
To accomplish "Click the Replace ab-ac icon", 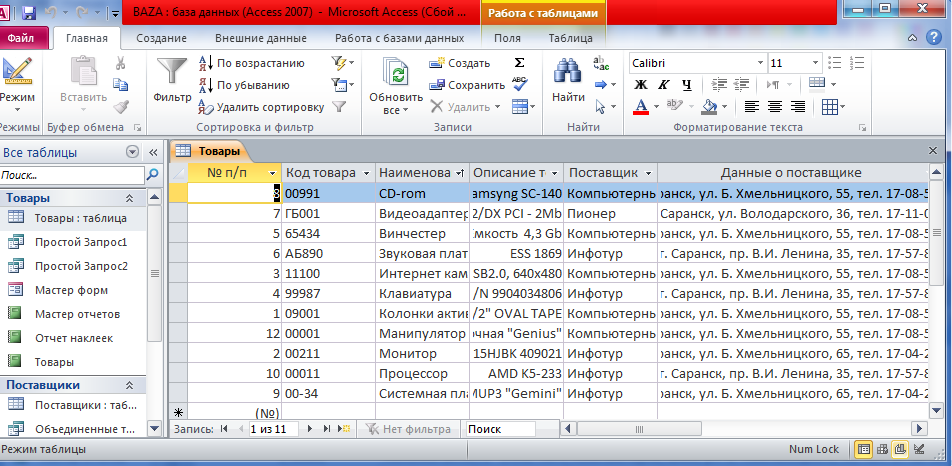I will click(601, 62).
